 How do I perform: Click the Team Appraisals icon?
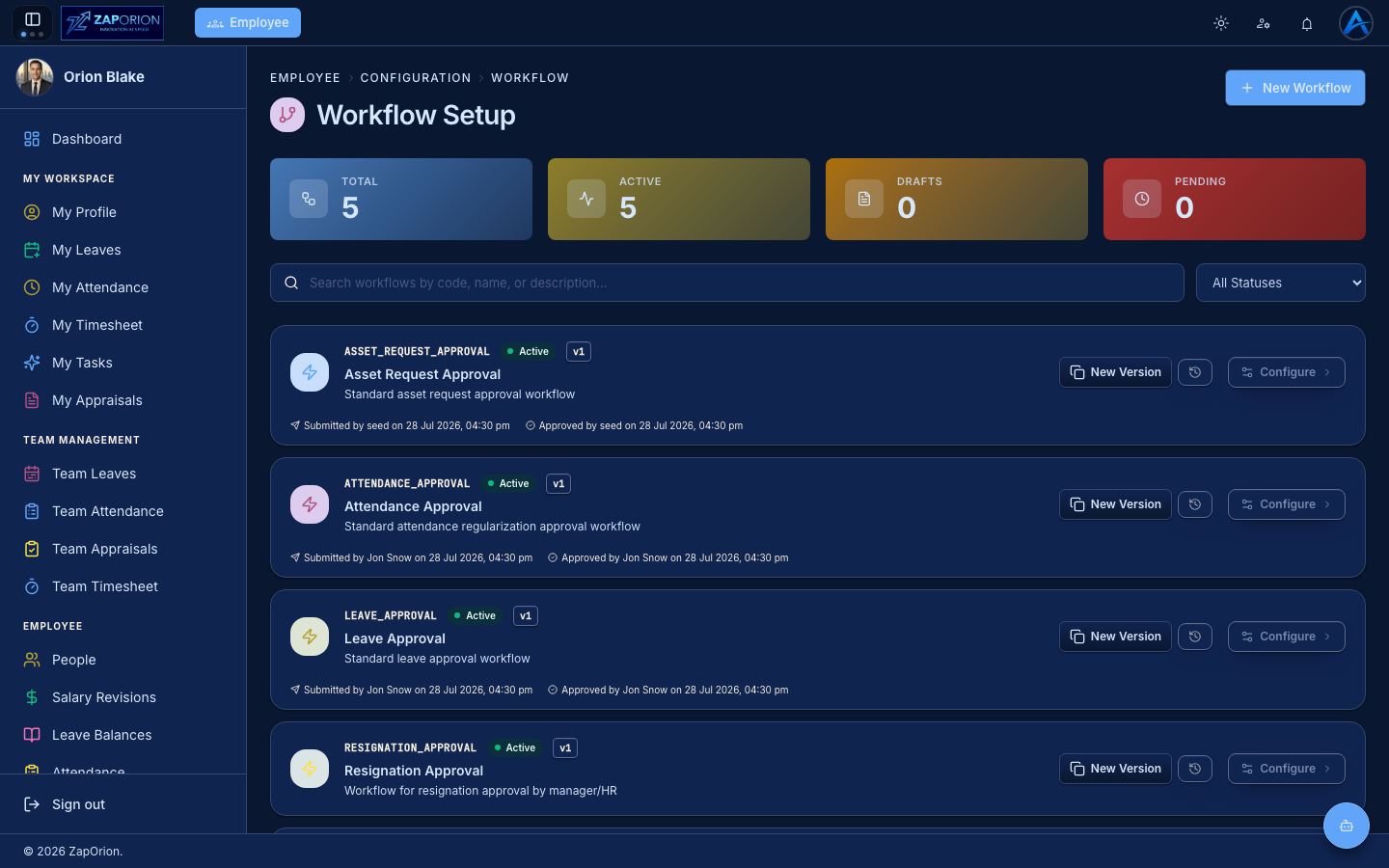32,549
